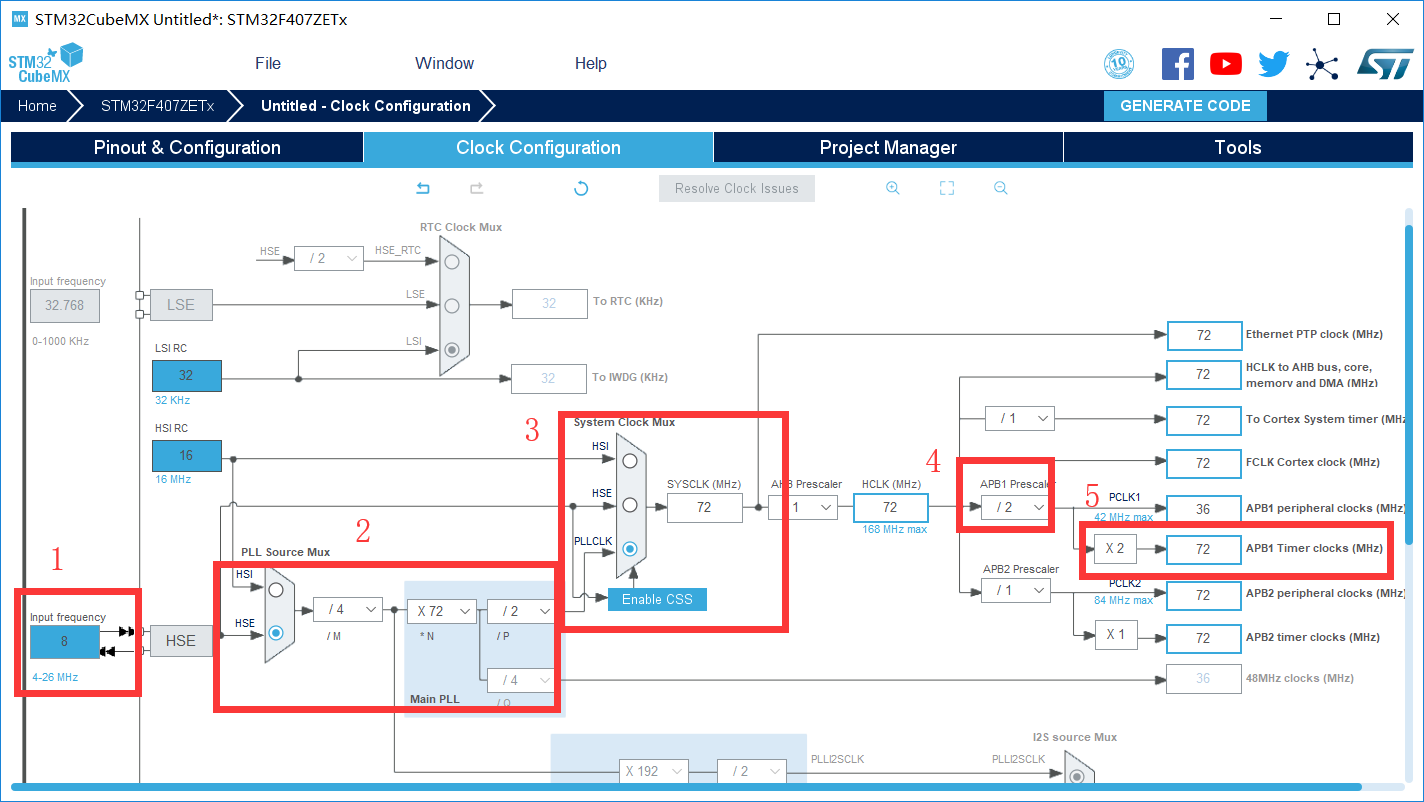1424x802 pixels.
Task: Click the HSE oscillator block
Action: point(181,641)
